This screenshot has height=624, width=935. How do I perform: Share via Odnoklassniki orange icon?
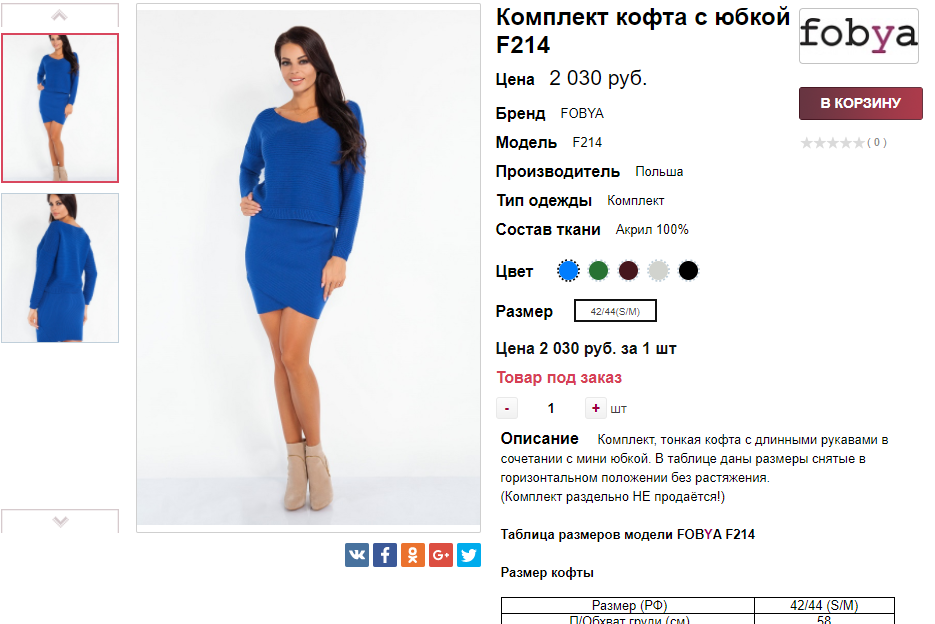click(413, 555)
